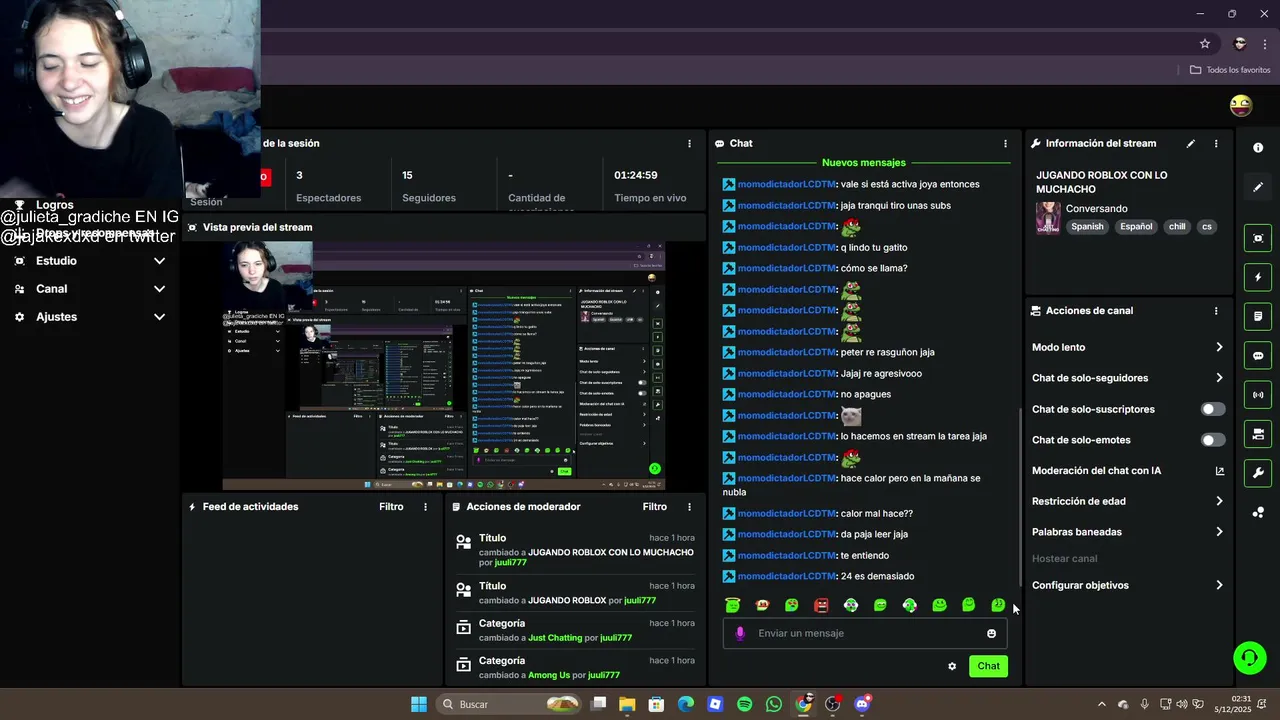Open Modo lento settings arrow
This screenshot has height=720, width=1280.
(x=1219, y=347)
